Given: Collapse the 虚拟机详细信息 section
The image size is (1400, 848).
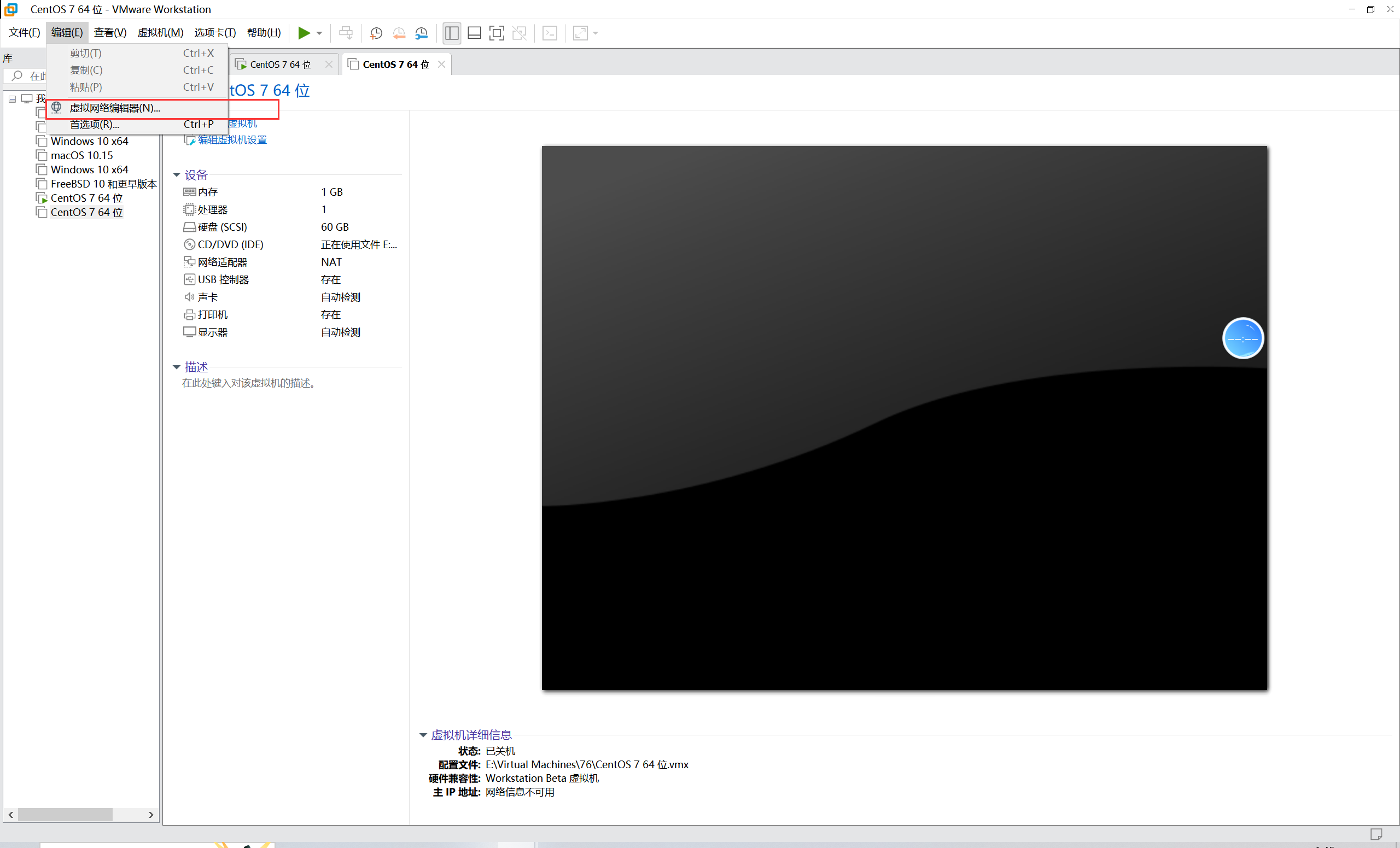Looking at the screenshot, I should (x=423, y=734).
